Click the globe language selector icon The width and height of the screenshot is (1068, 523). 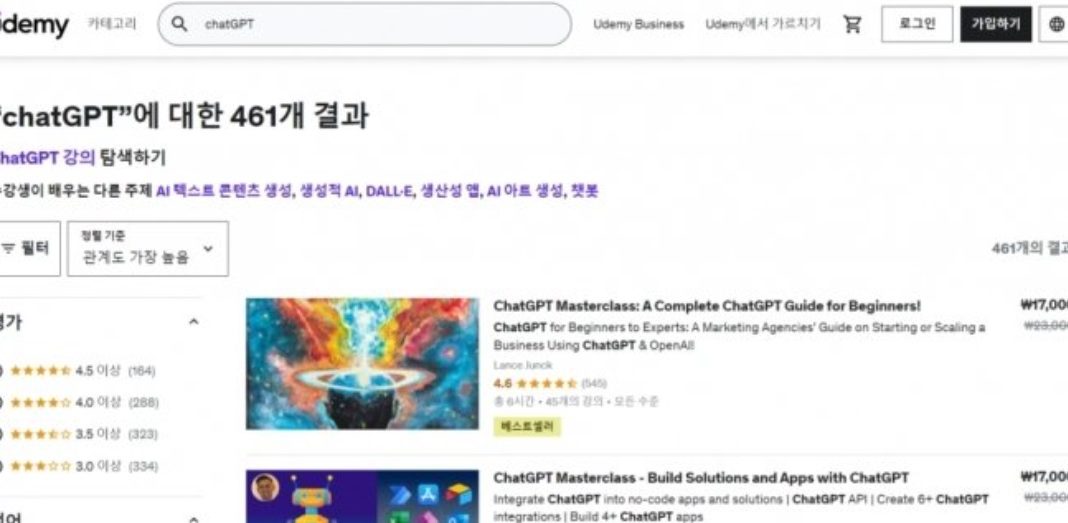tap(1056, 25)
